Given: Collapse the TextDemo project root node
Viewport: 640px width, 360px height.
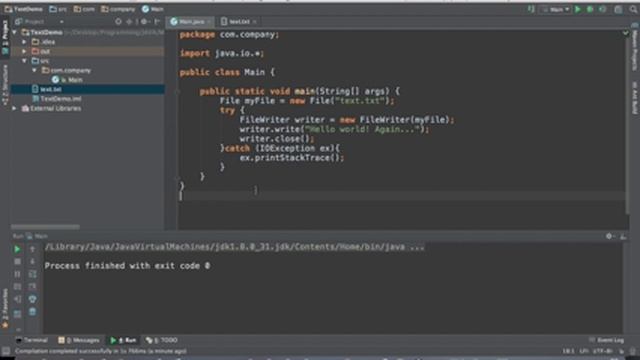Looking at the screenshot, I should pos(15,32).
